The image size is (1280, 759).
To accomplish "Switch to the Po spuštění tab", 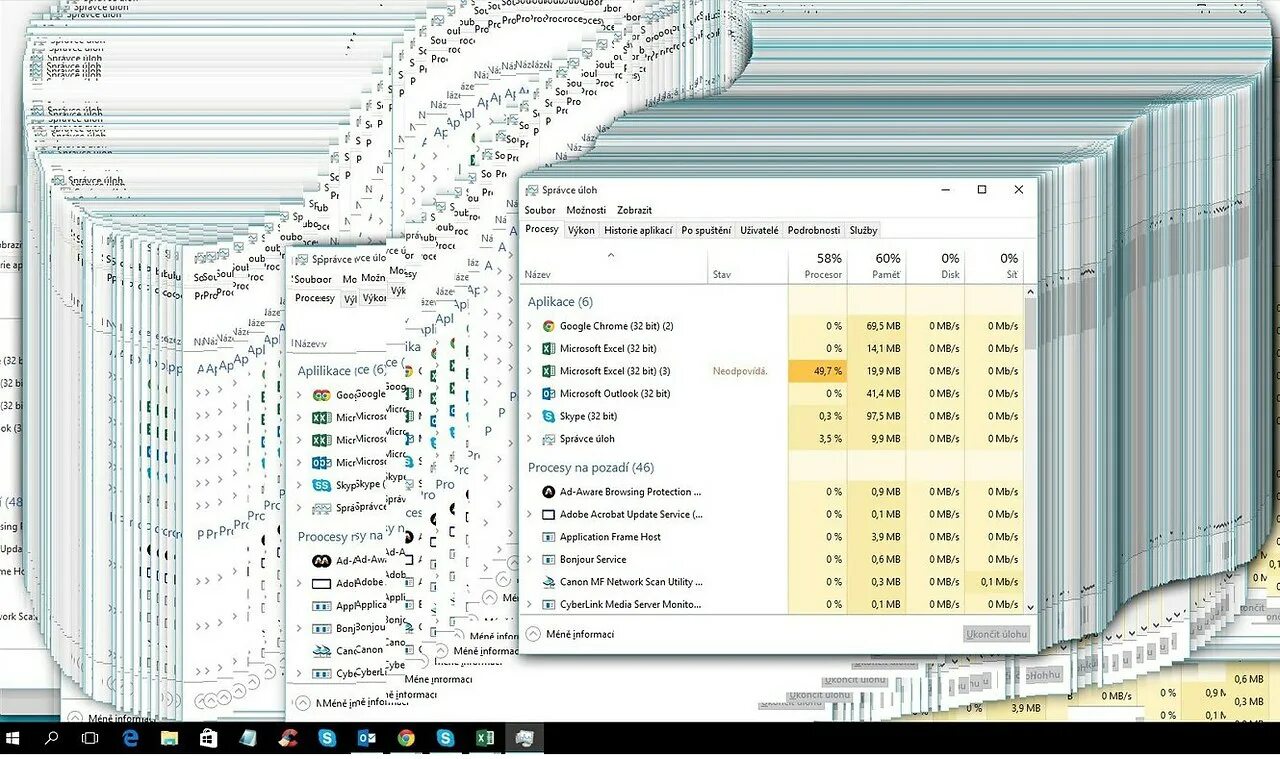I will [706, 230].
